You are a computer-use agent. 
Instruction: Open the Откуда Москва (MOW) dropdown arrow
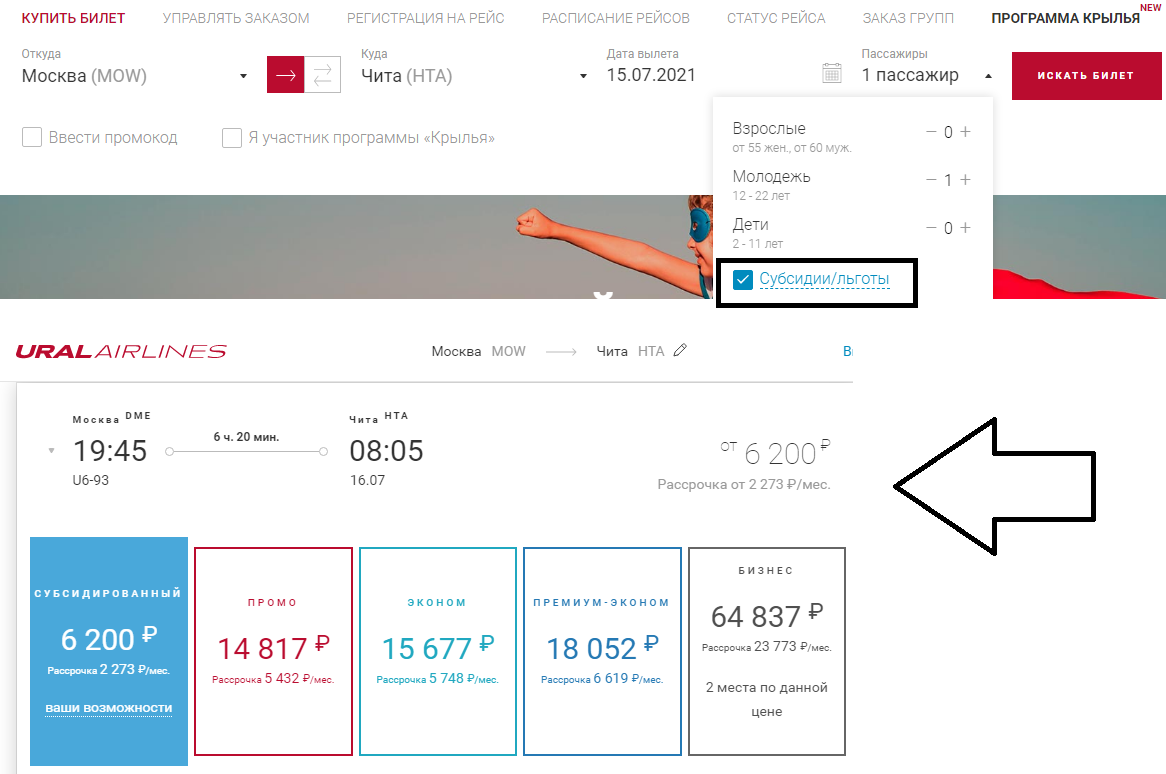(x=243, y=76)
